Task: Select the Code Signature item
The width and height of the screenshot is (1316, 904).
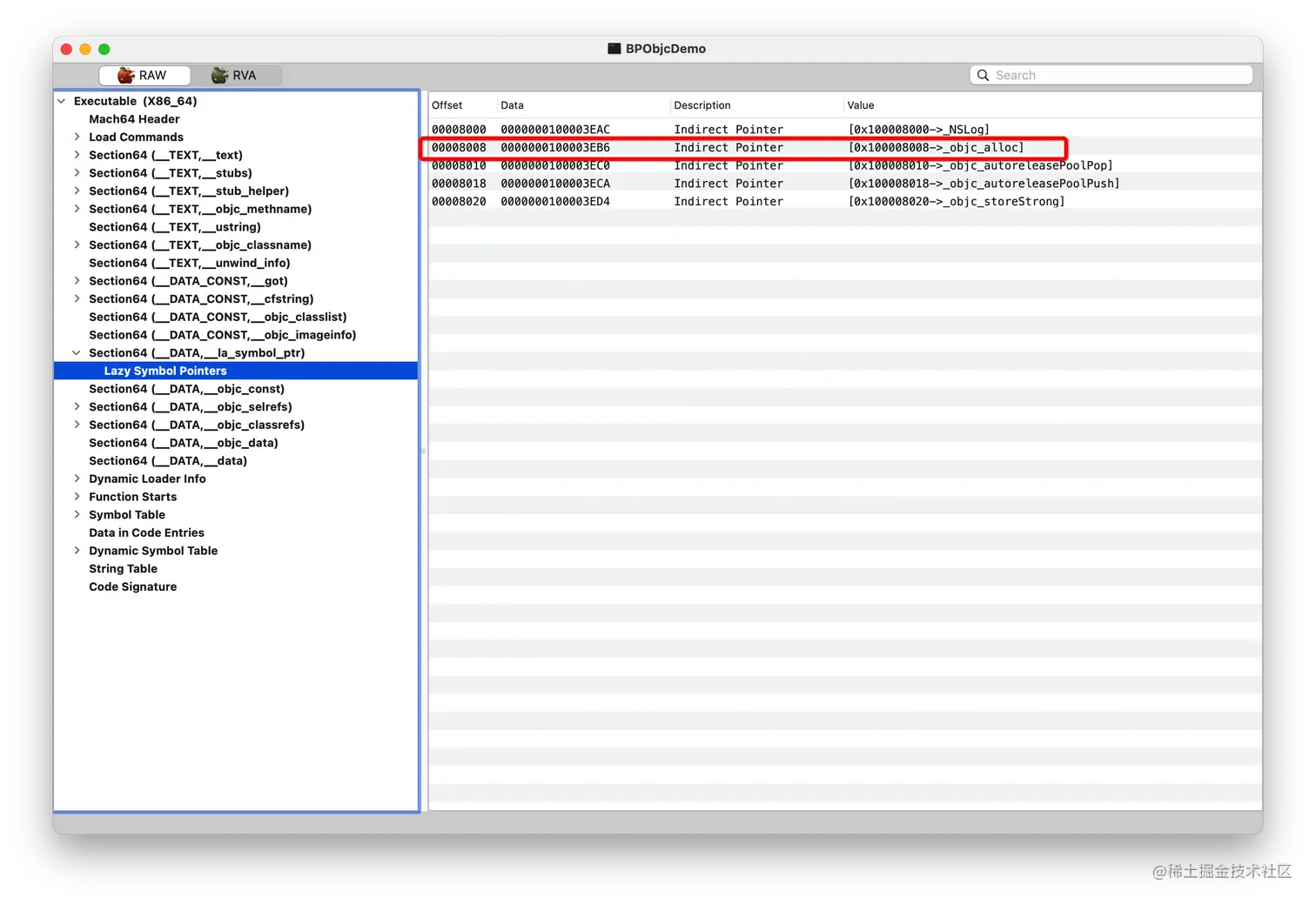Action: 132,587
